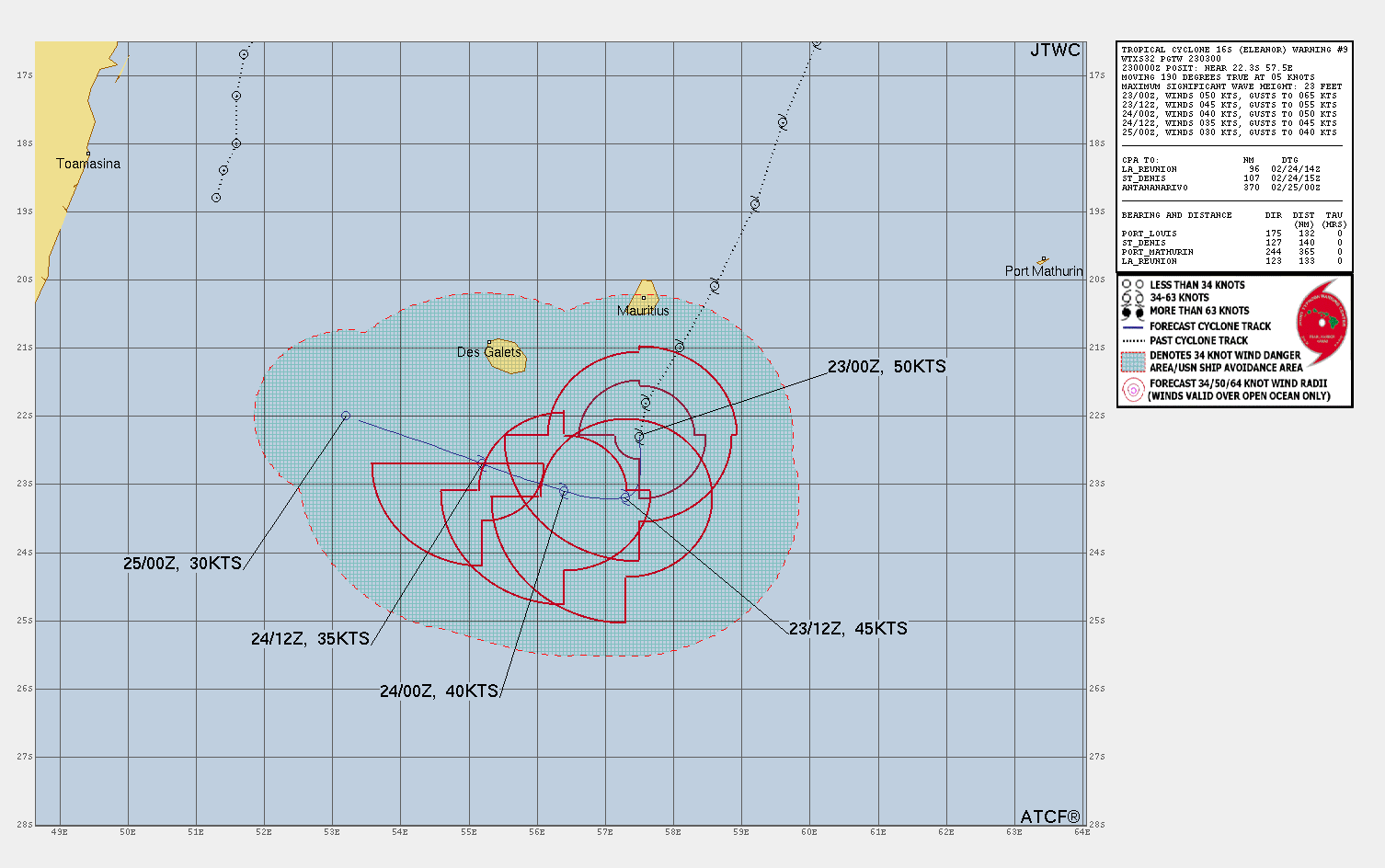The height and width of the screenshot is (868, 1385).
Task: Click the 'PORT_LOUIS' bearing row
Action: pos(1232,234)
